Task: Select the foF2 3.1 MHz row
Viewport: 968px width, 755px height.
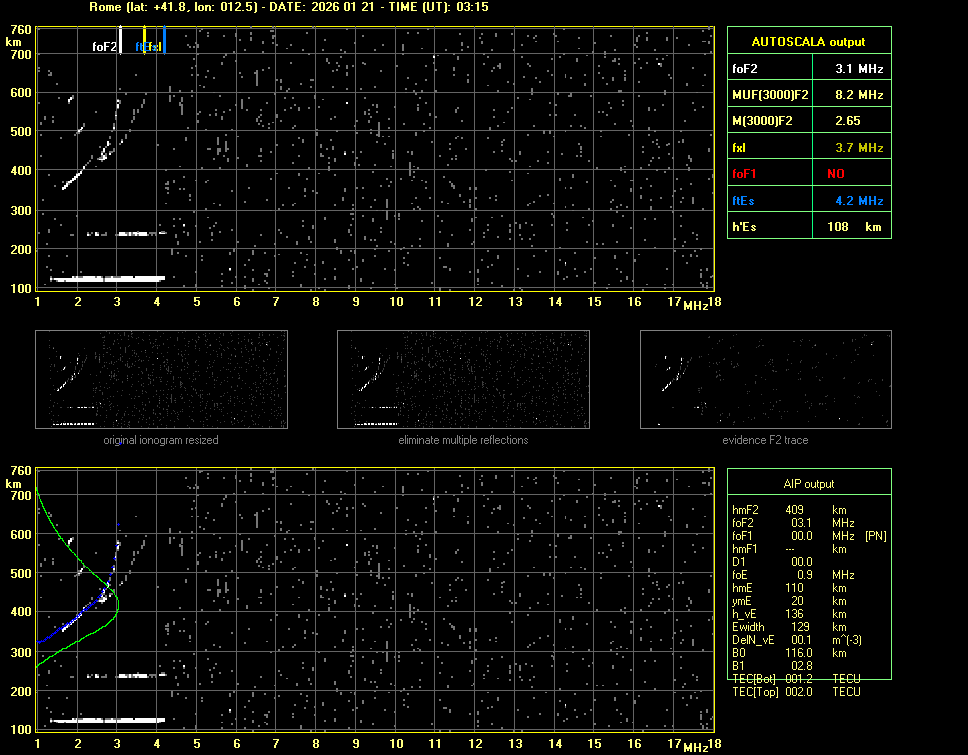Action: (808, 69)
